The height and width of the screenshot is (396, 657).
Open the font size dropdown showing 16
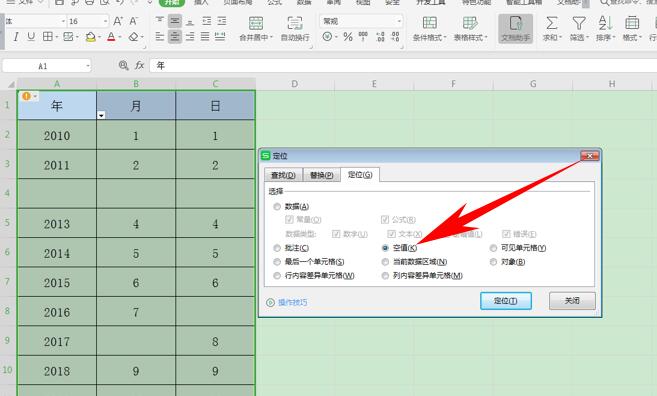click(x=105, y=21)
